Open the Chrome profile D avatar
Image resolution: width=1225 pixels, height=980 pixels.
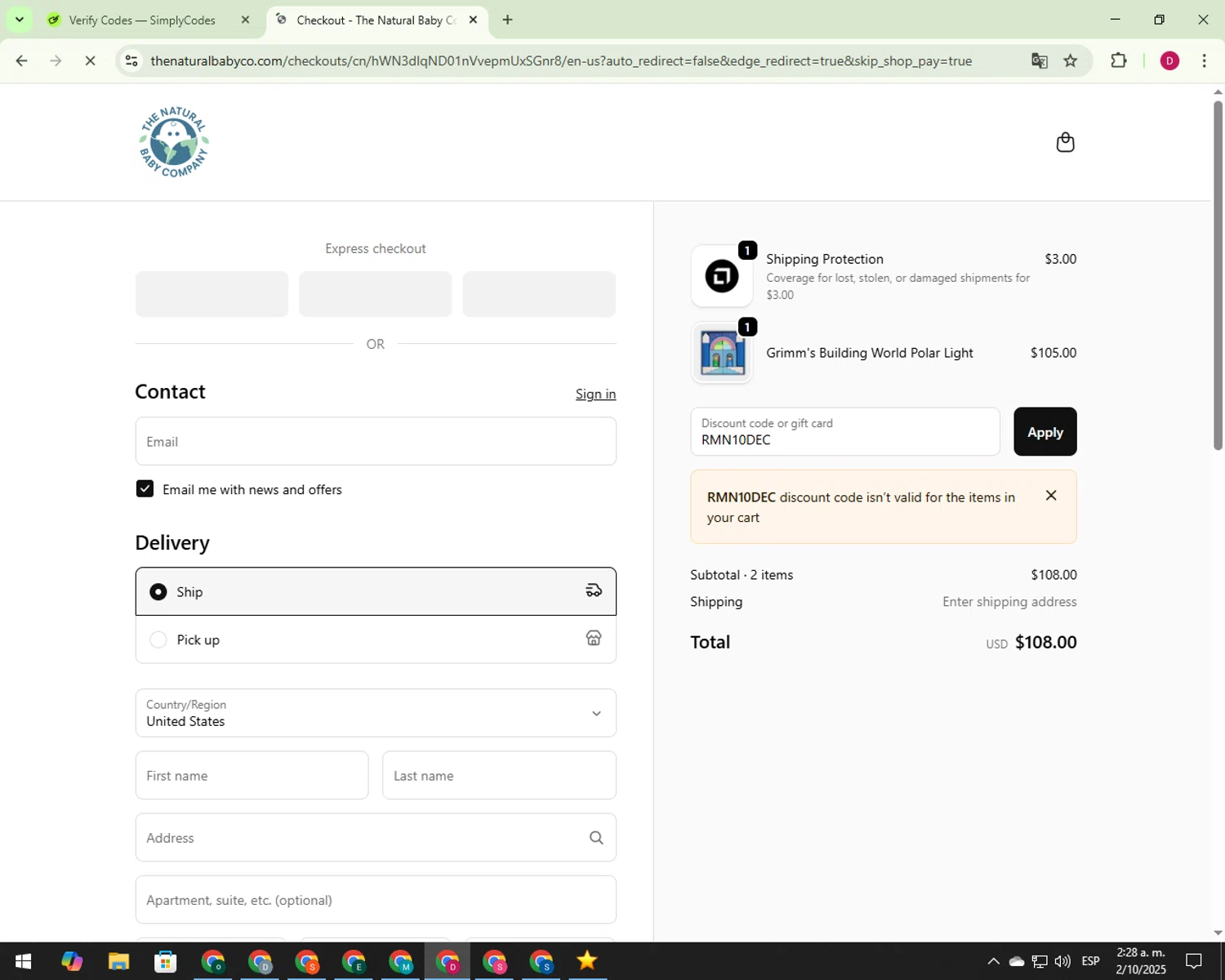point(1169,60)
